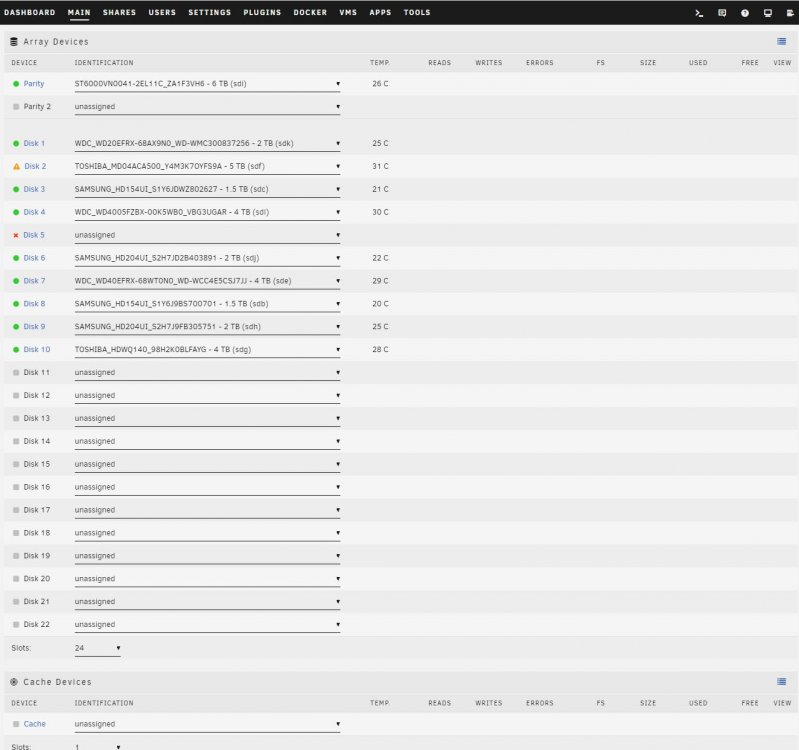Click the green status ball for Disk 7
Viewport: 799px width, 750px height.
tap(16, 281)
